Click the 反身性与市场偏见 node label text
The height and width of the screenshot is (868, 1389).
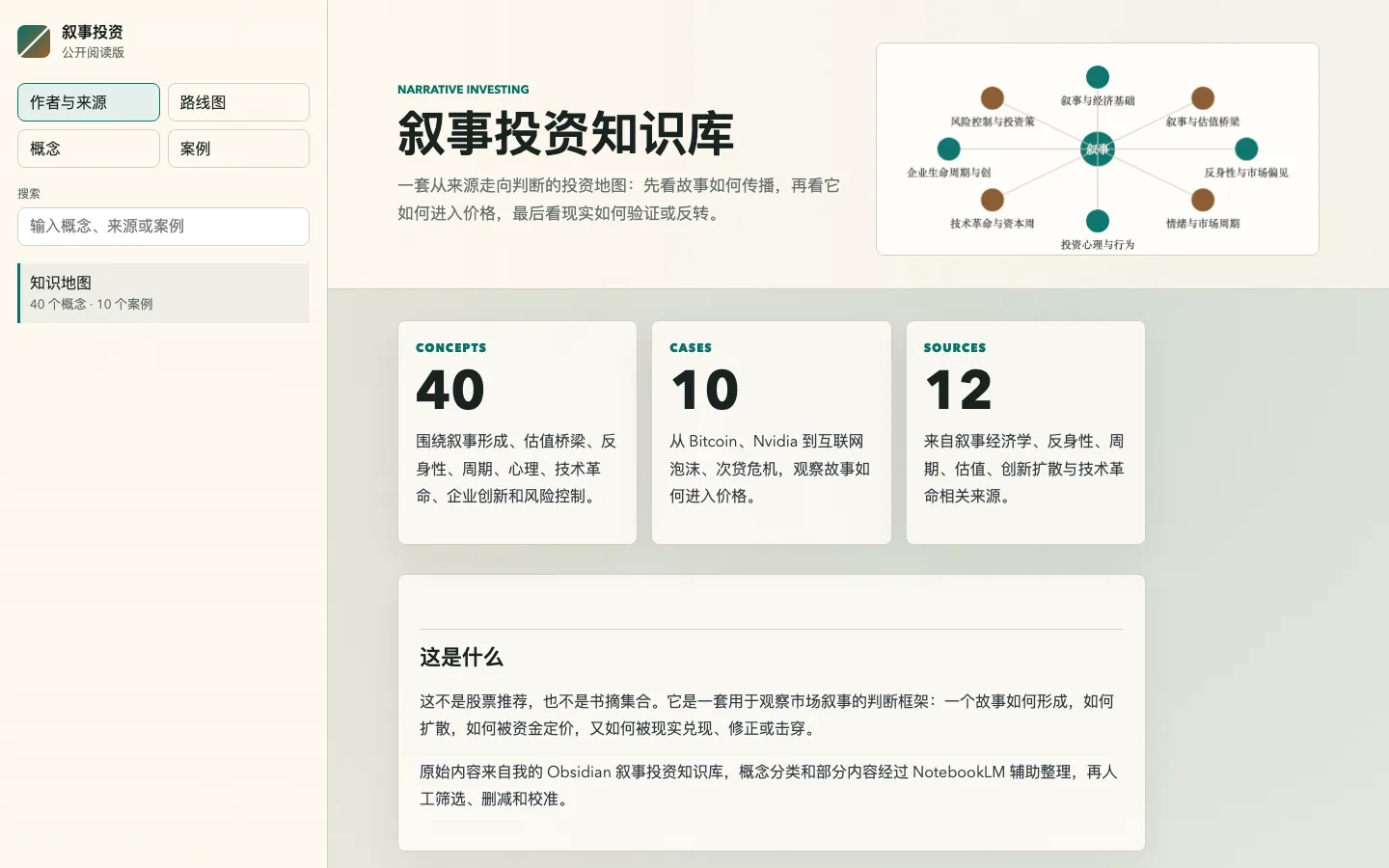[1246, 173]
